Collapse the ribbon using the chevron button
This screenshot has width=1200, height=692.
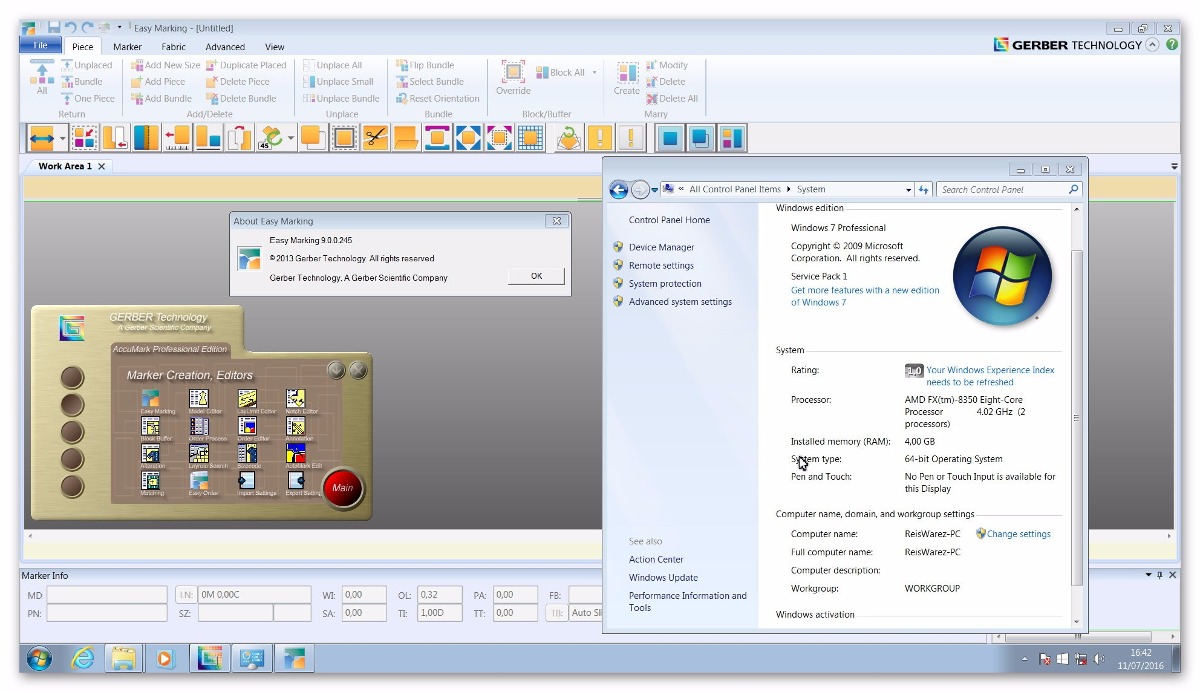(x=1153, y=45)
